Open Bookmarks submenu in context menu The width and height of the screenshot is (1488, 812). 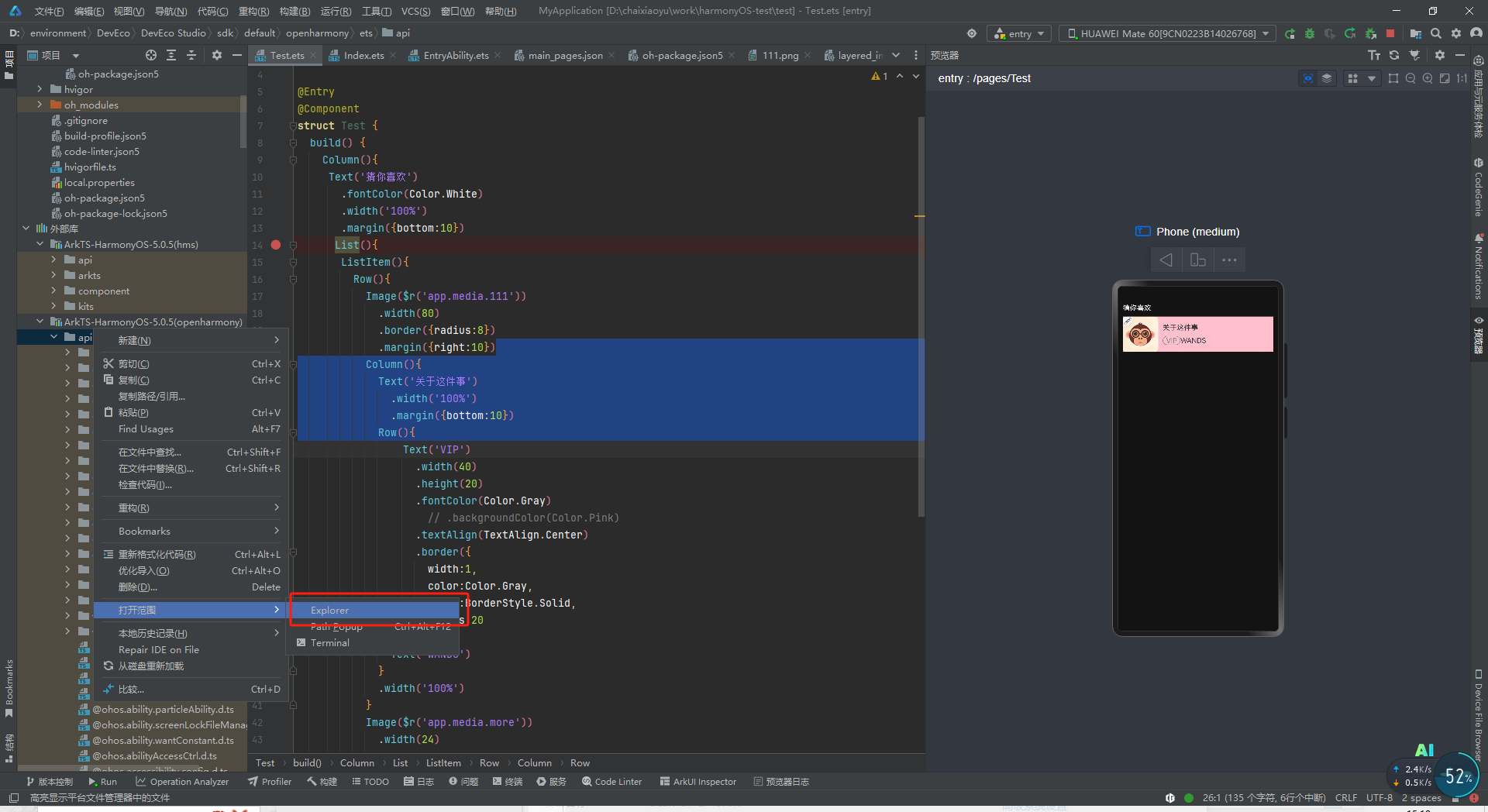pos(191,532)
